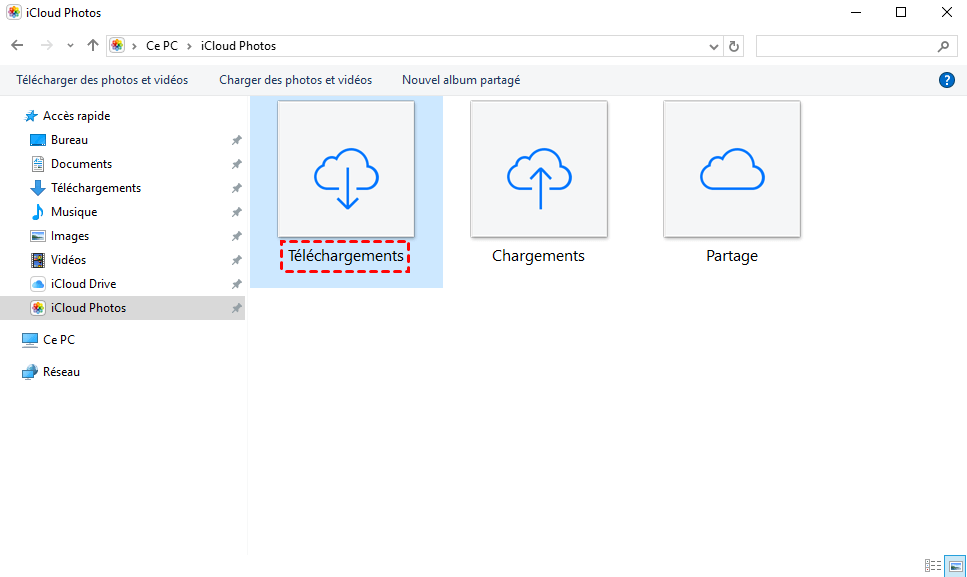
Task: Open the Partage cloud folder thumbnail
Action: (732, 169)
